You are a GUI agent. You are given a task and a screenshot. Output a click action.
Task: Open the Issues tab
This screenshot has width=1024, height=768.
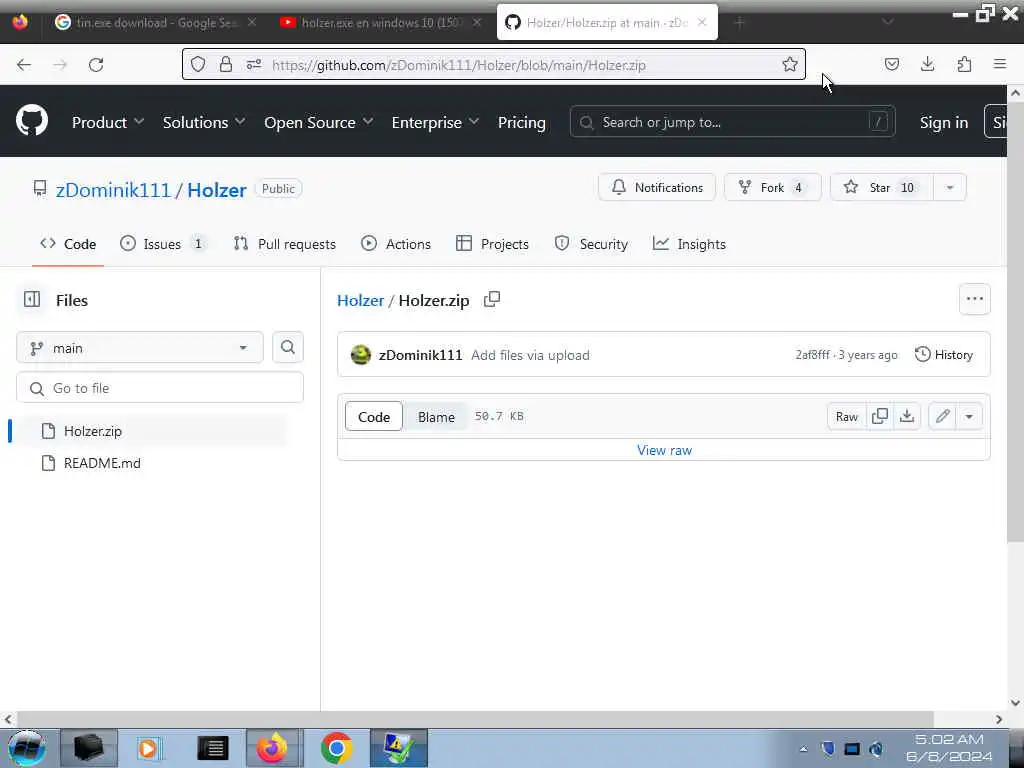[163, 244]
